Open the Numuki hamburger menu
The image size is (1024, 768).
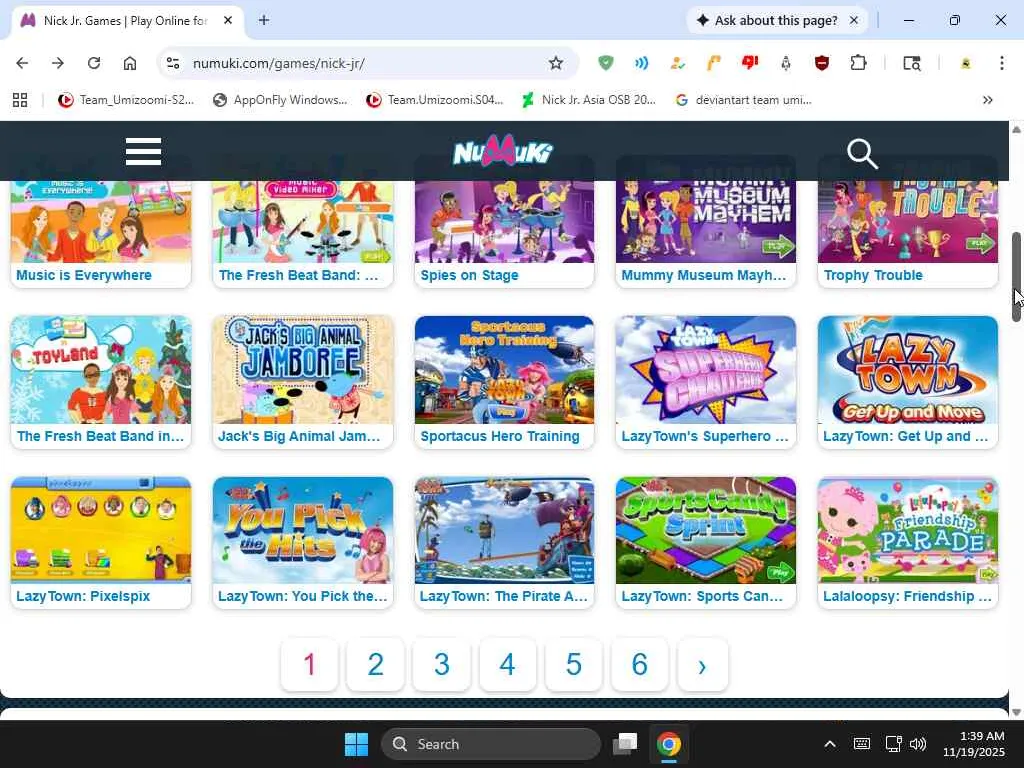point(144,152)
